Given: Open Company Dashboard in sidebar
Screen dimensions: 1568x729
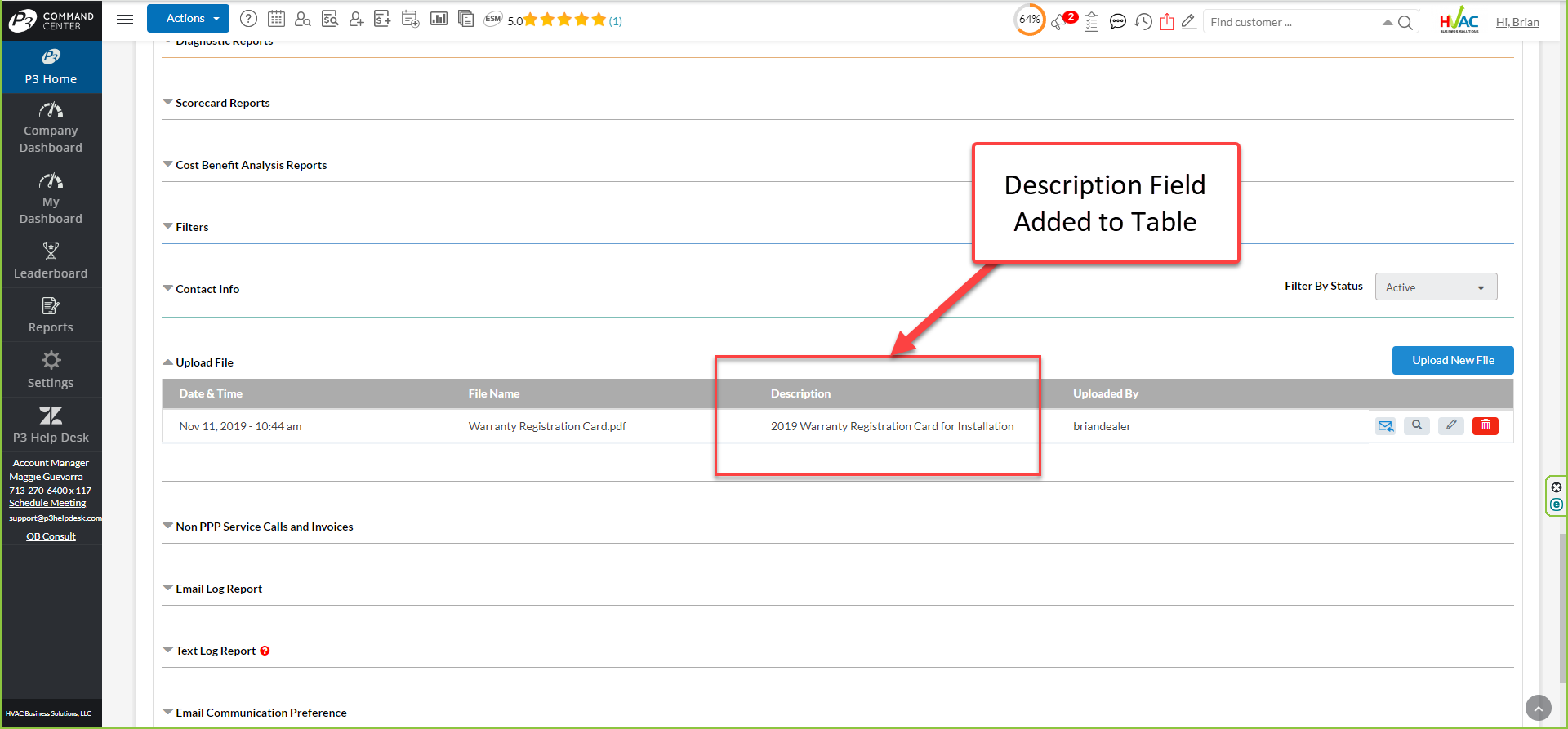Looking at the screenshot, I should pos(51,128).
